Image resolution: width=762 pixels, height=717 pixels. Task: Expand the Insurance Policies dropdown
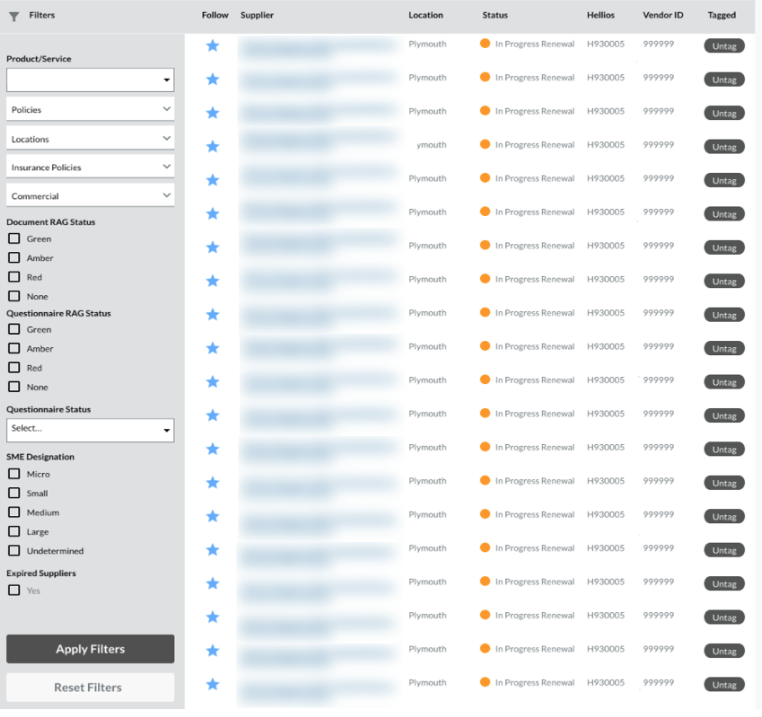point(90,167)
